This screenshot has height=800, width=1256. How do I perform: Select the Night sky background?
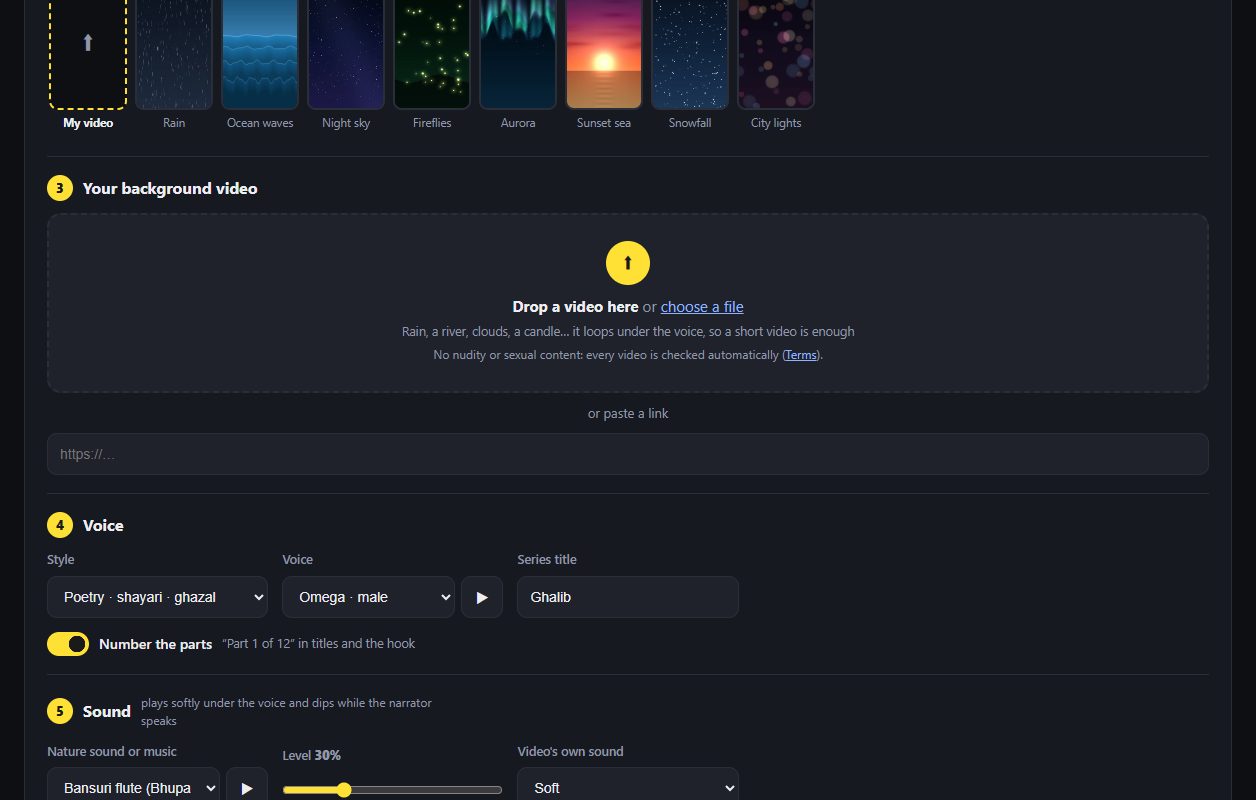(346, 54)
